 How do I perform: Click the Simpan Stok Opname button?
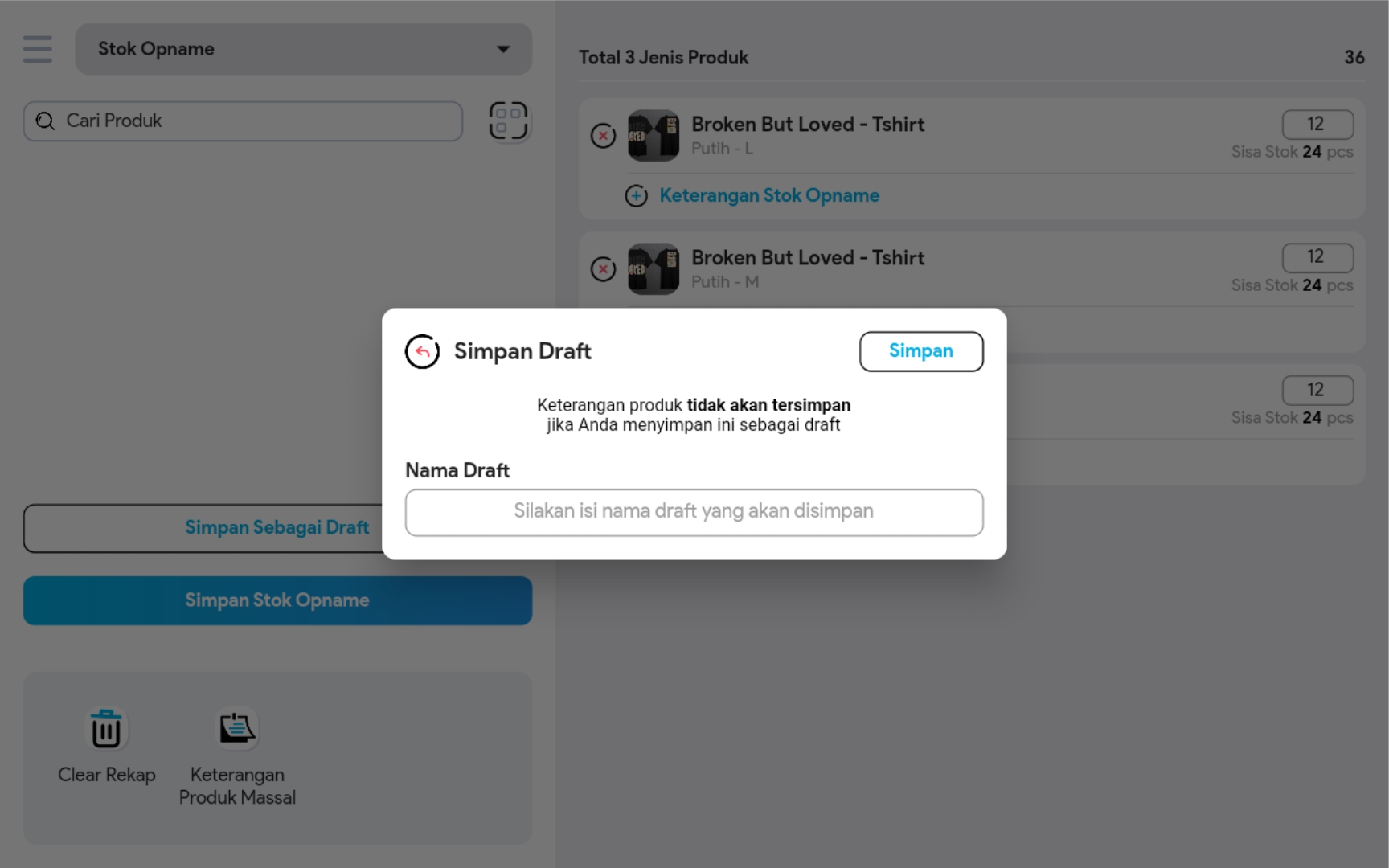[x=277, y=600]
